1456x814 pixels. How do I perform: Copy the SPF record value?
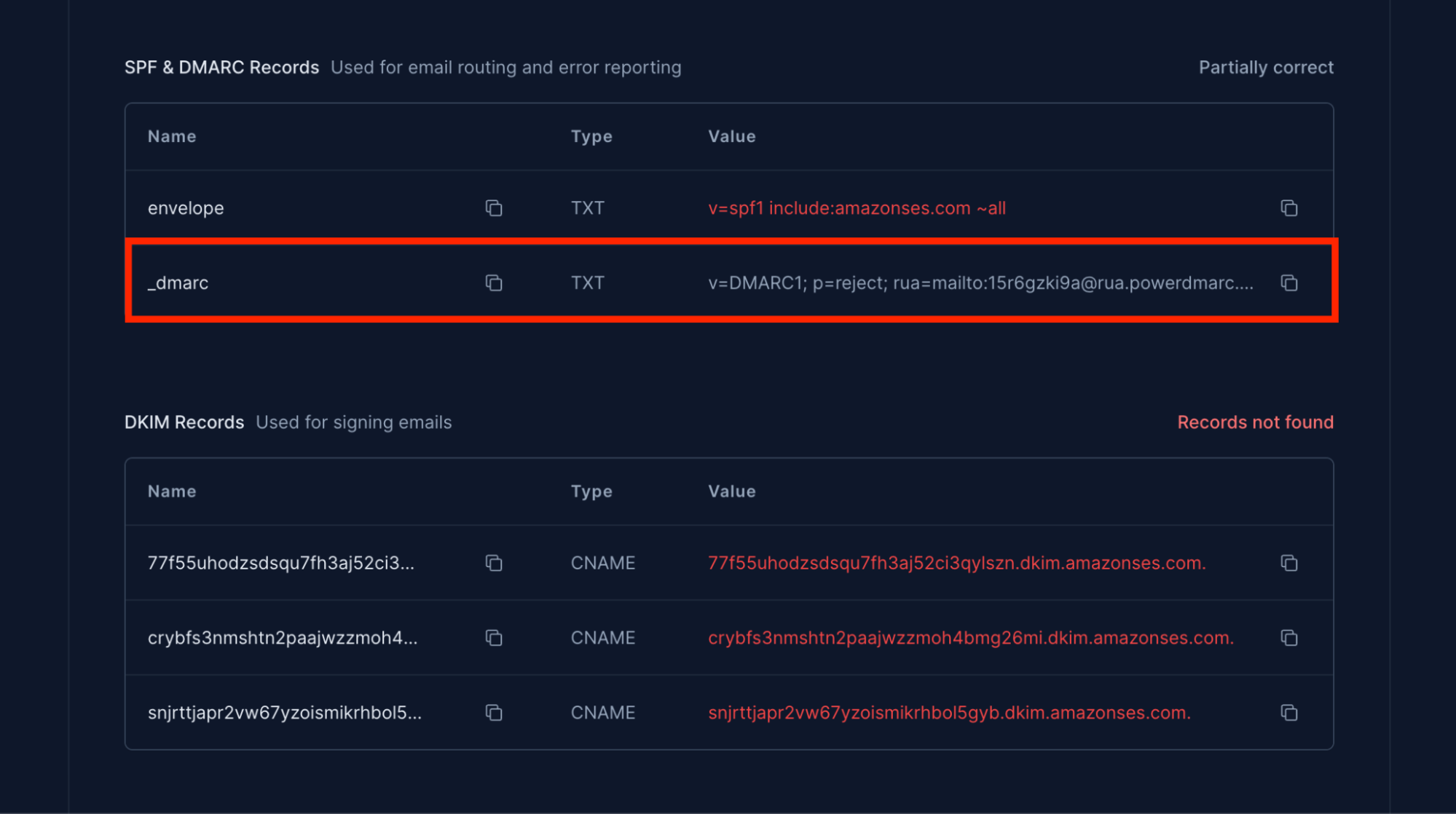coord(1288,208)
